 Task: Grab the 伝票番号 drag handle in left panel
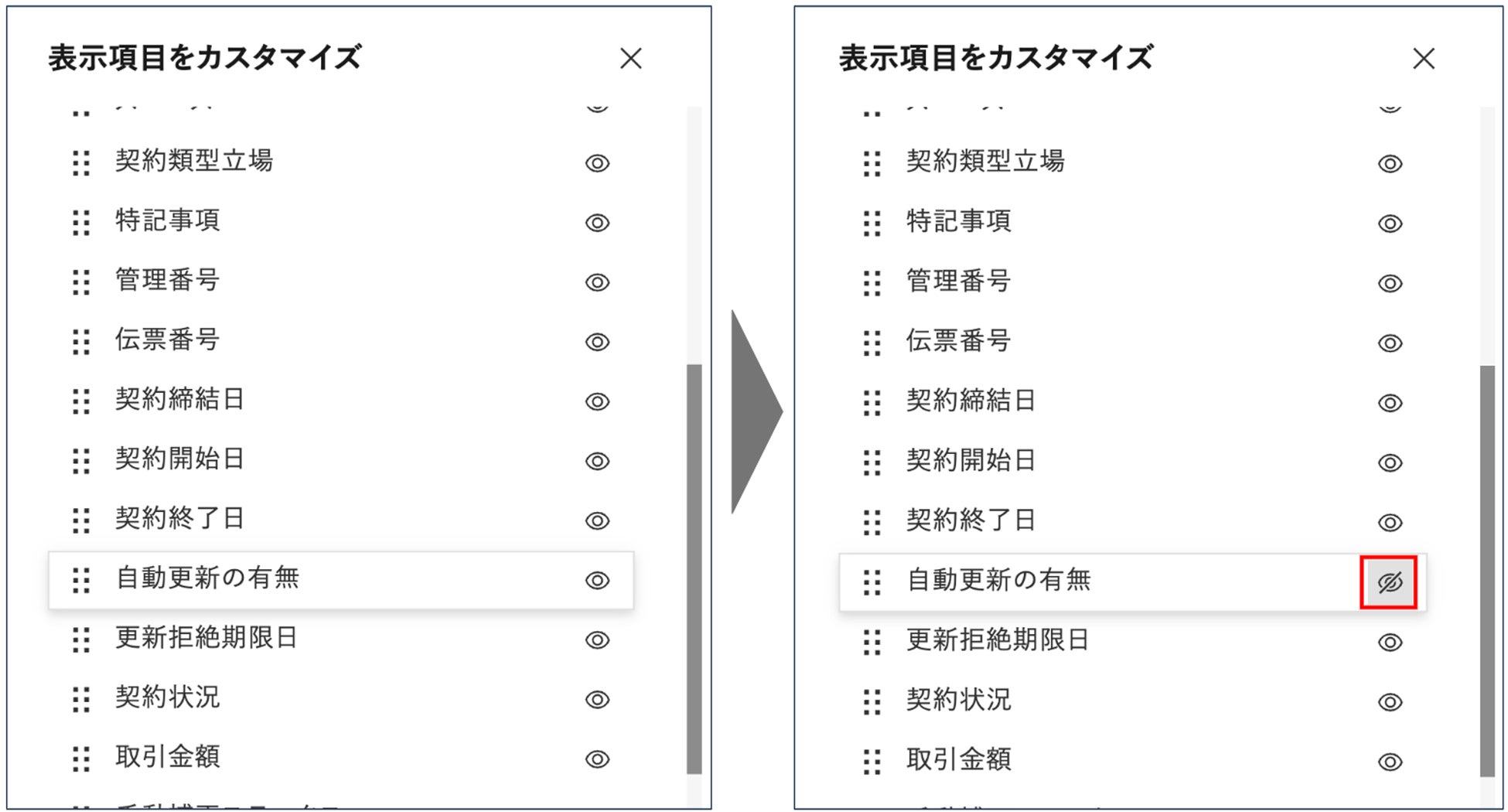(x=81, y=342)
